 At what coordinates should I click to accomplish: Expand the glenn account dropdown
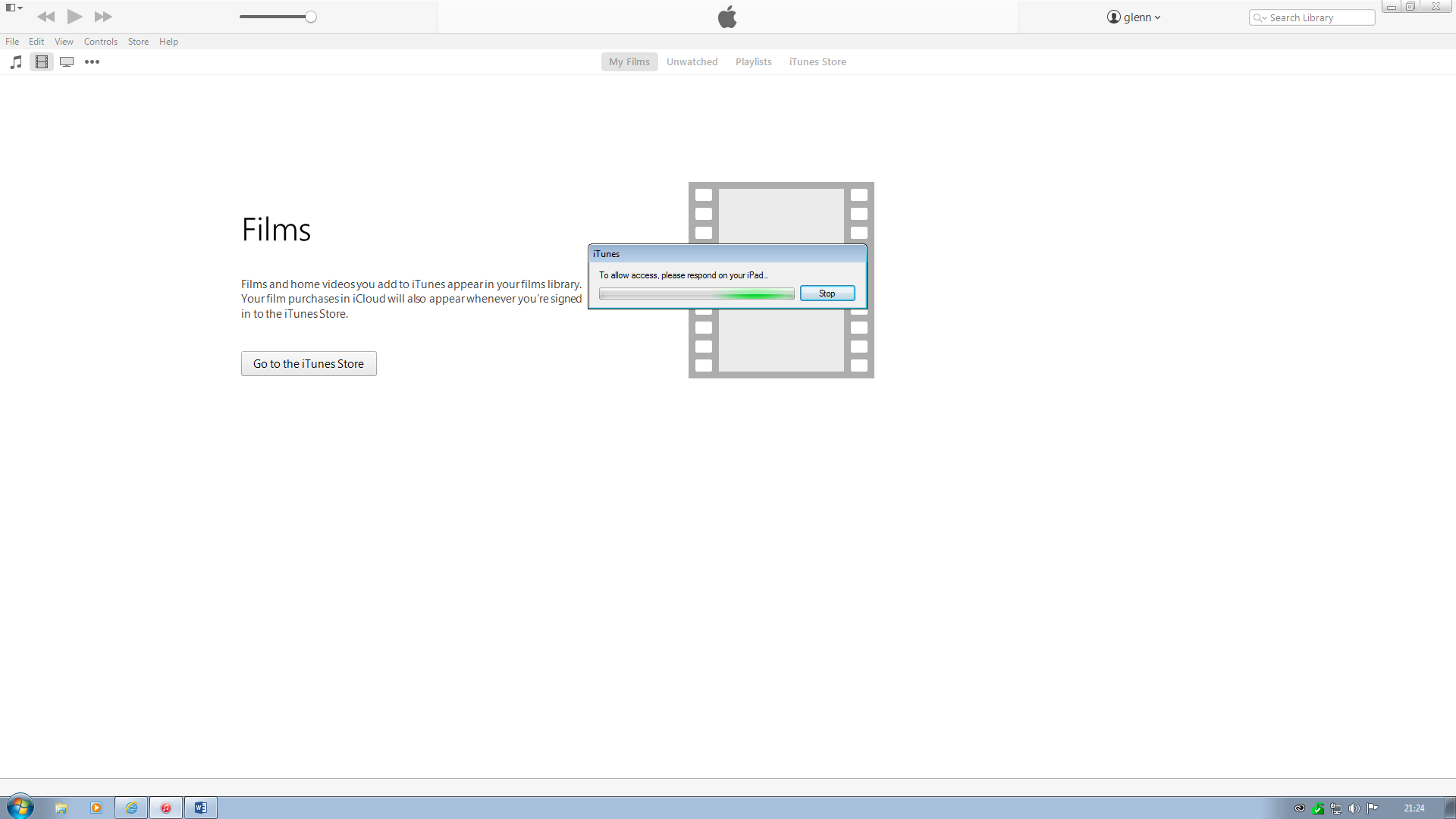coord(1134,17)
